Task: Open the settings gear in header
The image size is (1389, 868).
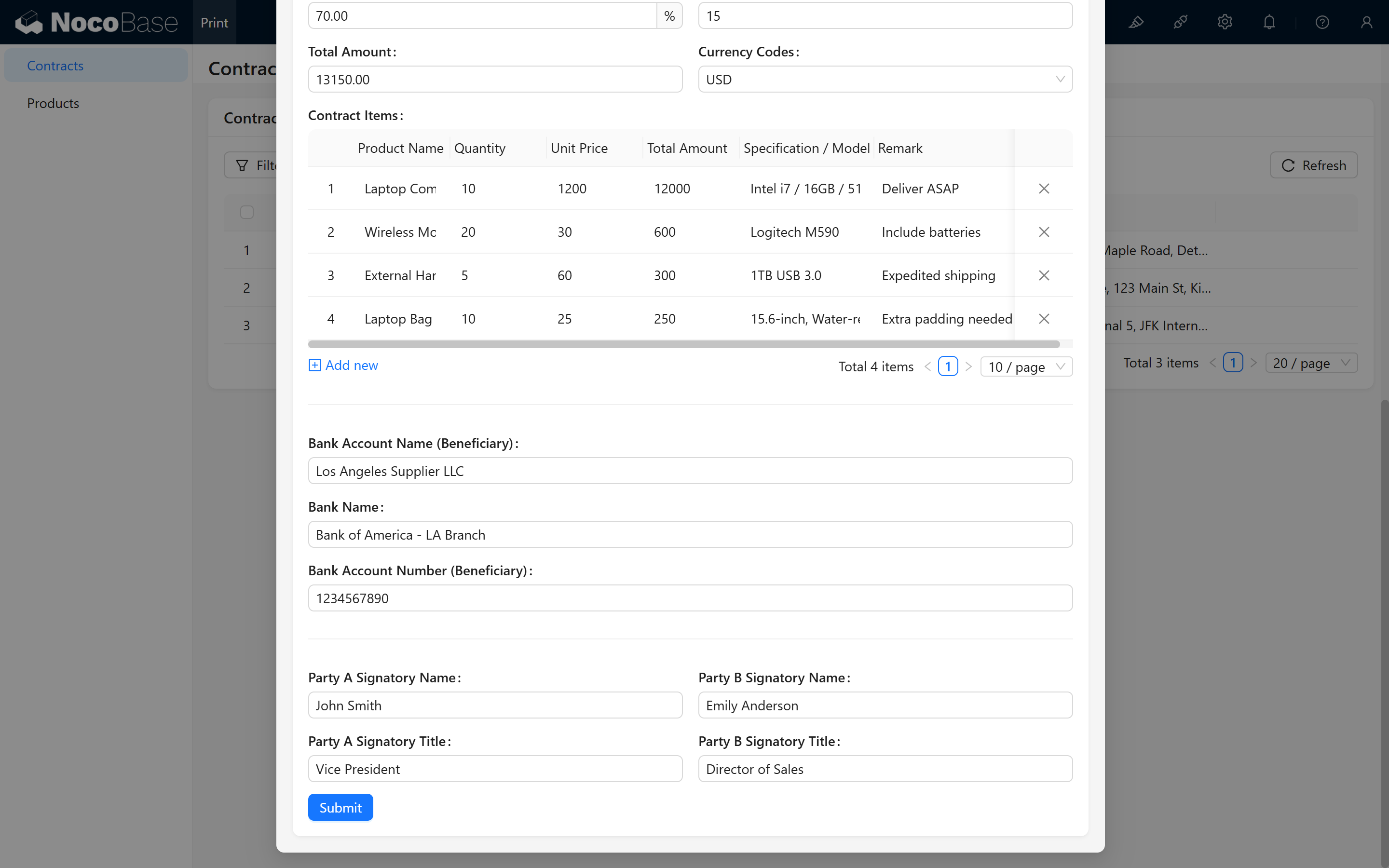Action: click(x=1224, y=22)
